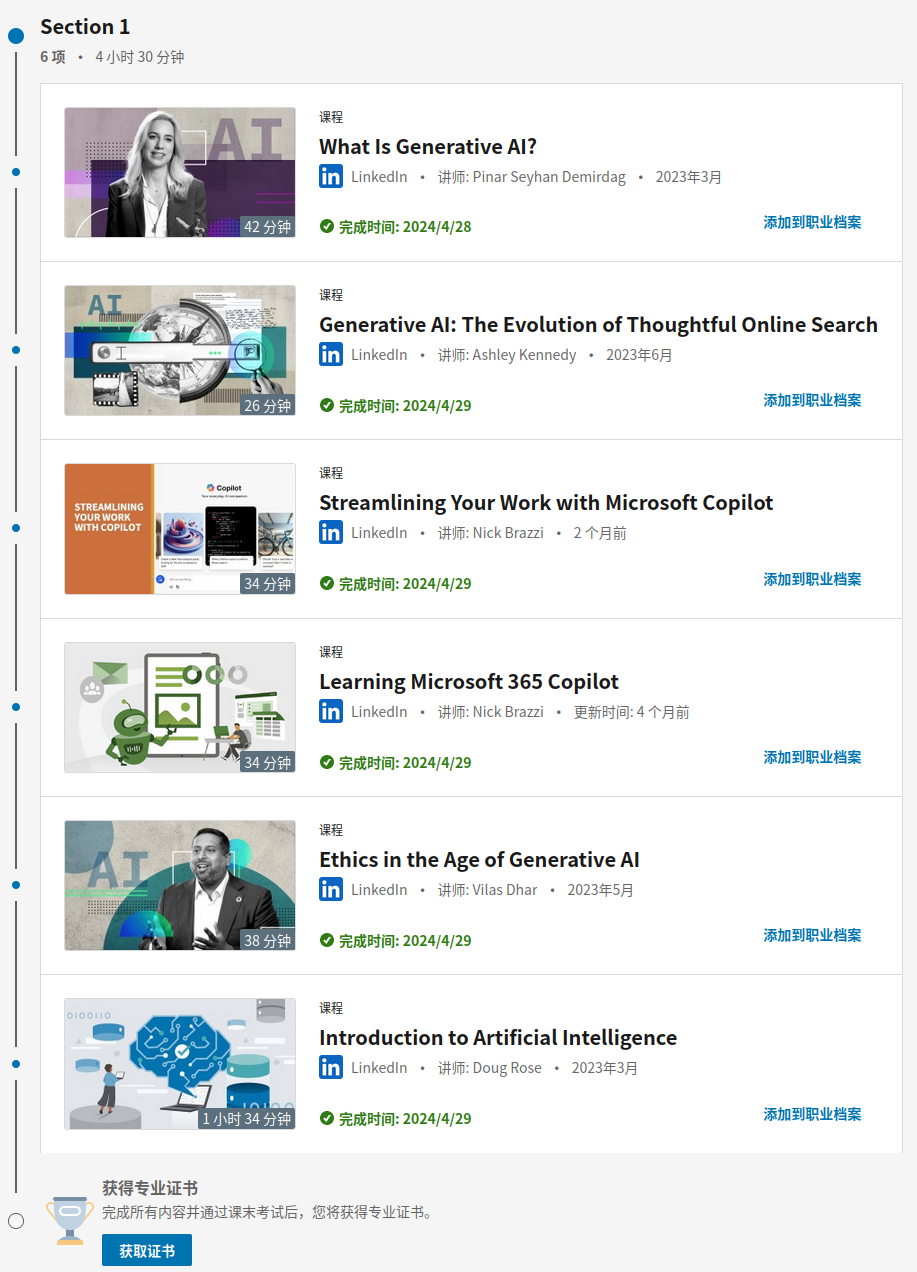917x1272 pixels.
Task: Open Learning Microsoft 365 Copilot thumbnail
Action: (x=180, y=708)
